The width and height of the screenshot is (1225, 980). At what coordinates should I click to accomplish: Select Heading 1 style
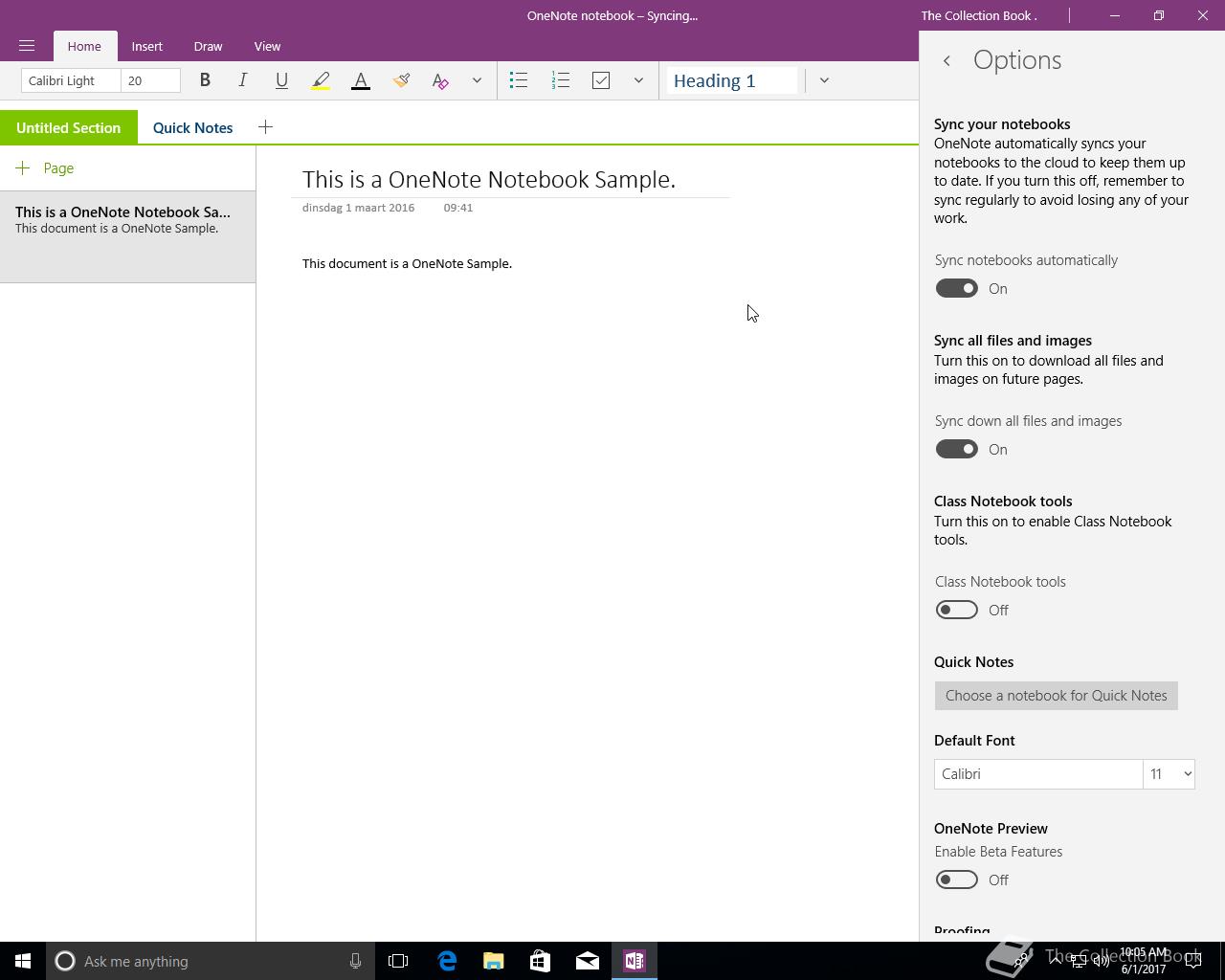(733, 80)
